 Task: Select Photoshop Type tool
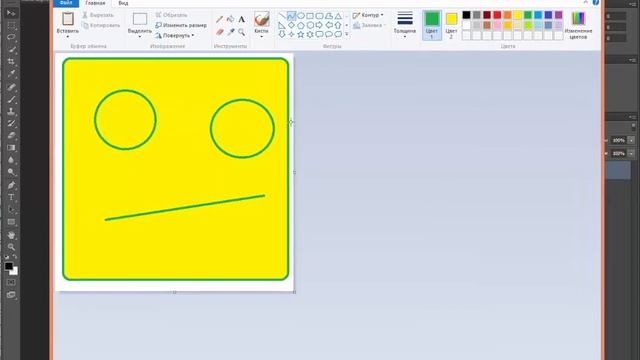[11, 198]
